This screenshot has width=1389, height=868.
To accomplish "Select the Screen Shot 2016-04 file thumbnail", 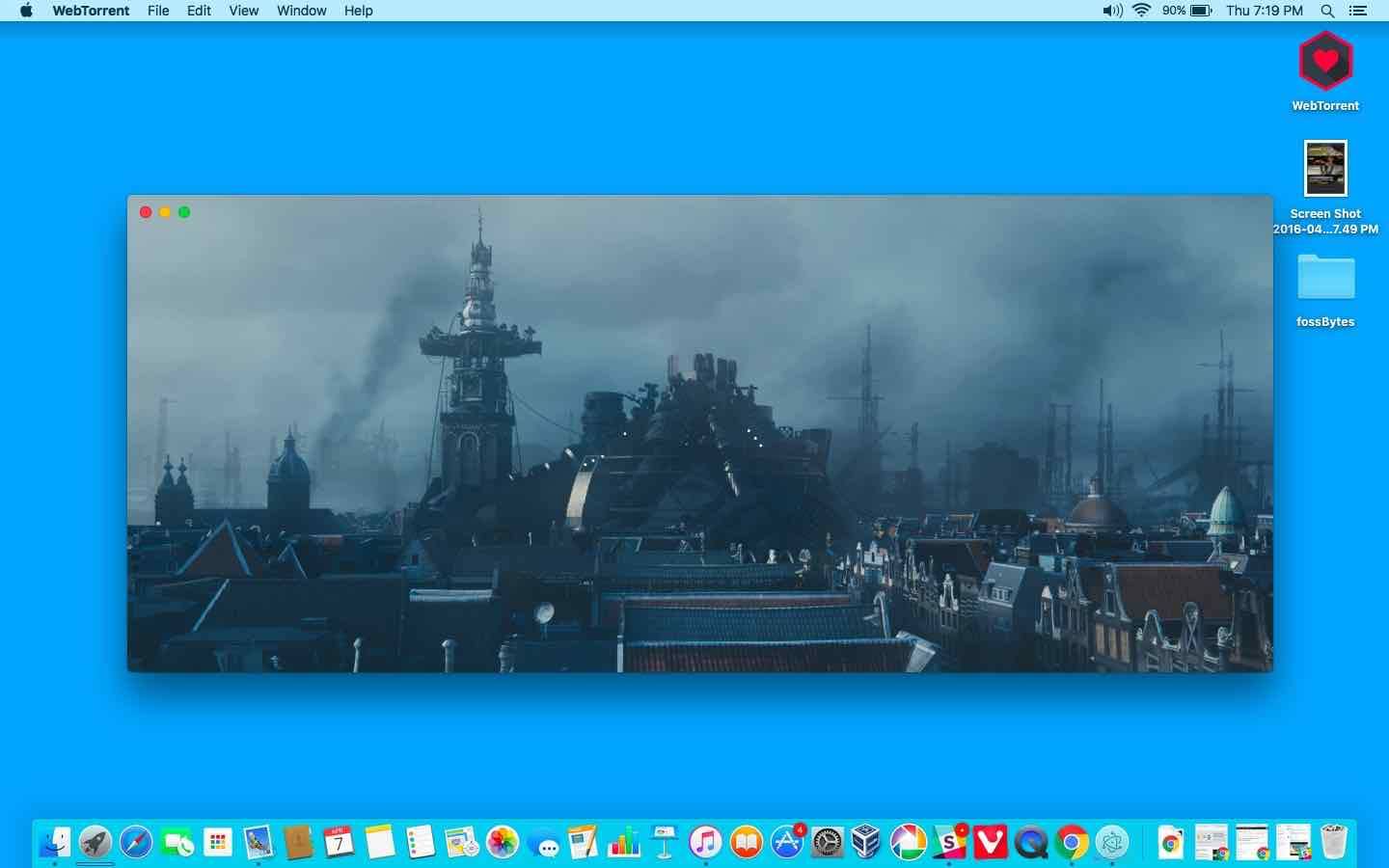I will [1325, 169].
